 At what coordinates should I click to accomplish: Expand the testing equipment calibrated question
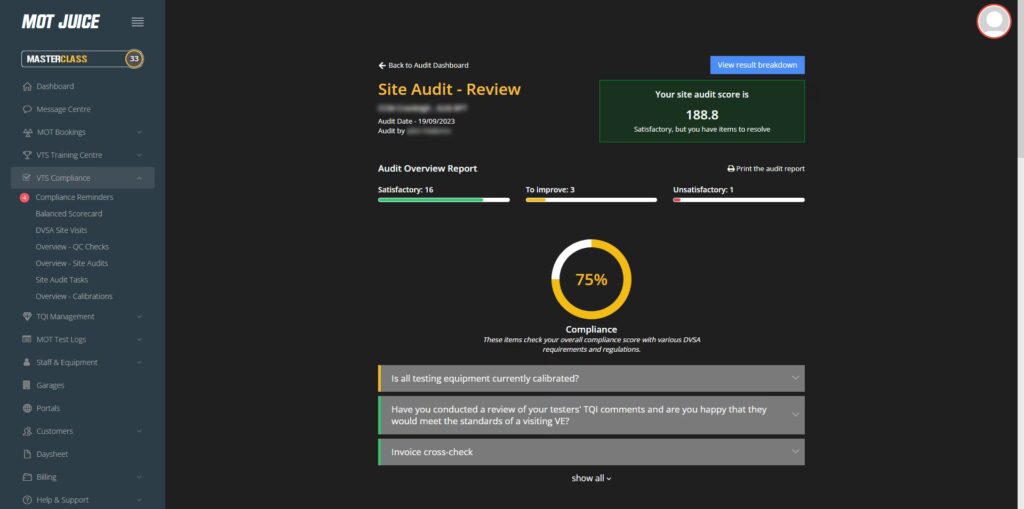point(795,378)
